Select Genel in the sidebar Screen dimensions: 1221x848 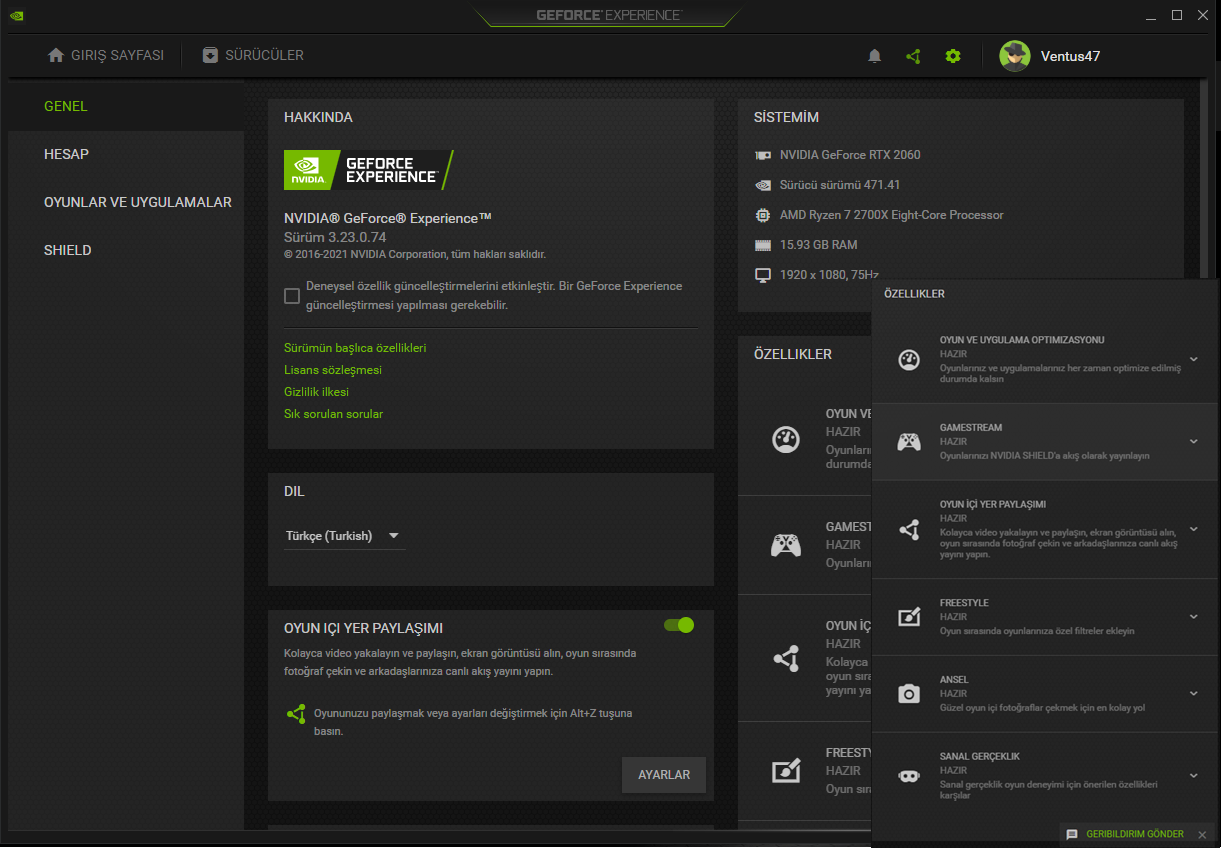126,106
